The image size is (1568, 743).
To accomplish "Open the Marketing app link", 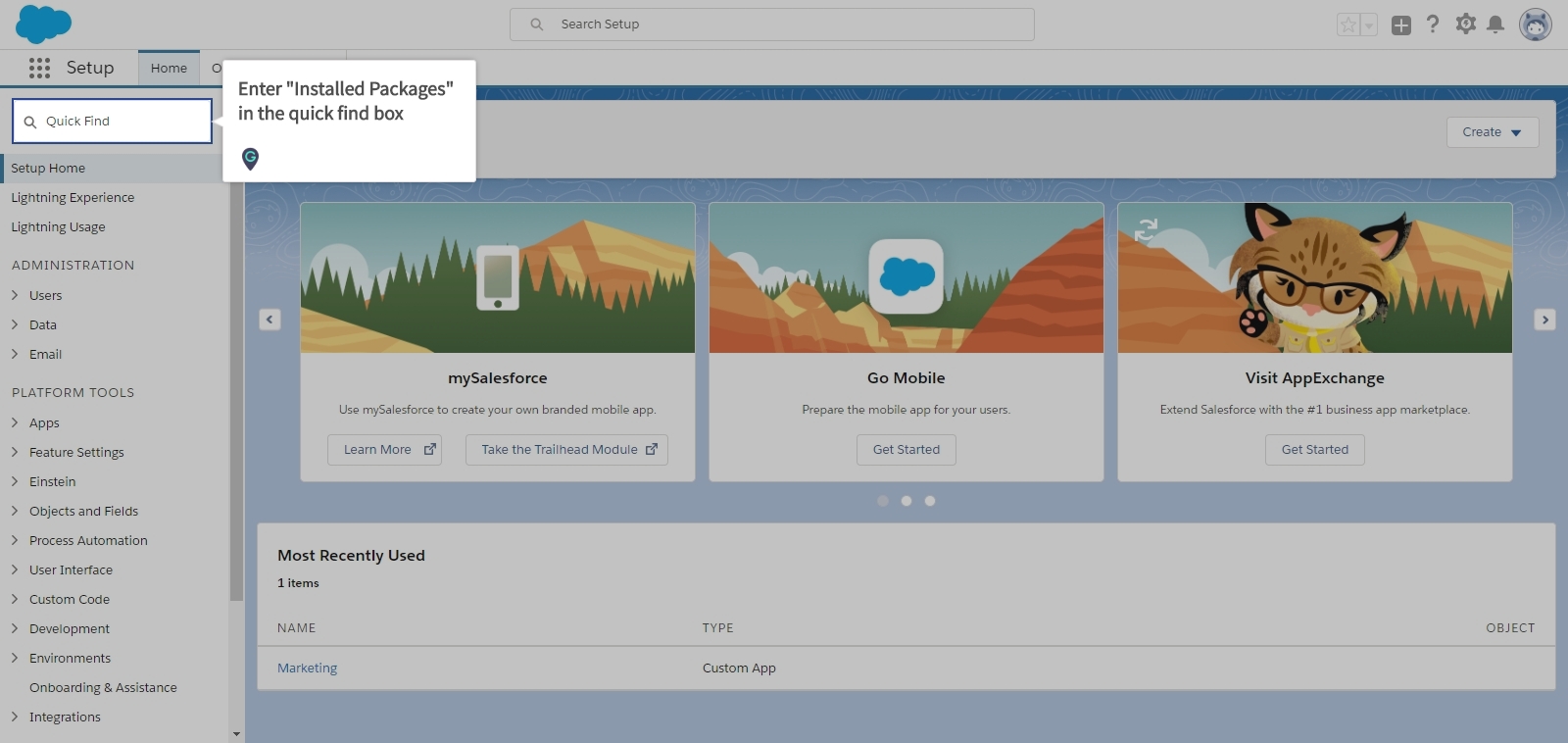I will click(x=307, y=669).
